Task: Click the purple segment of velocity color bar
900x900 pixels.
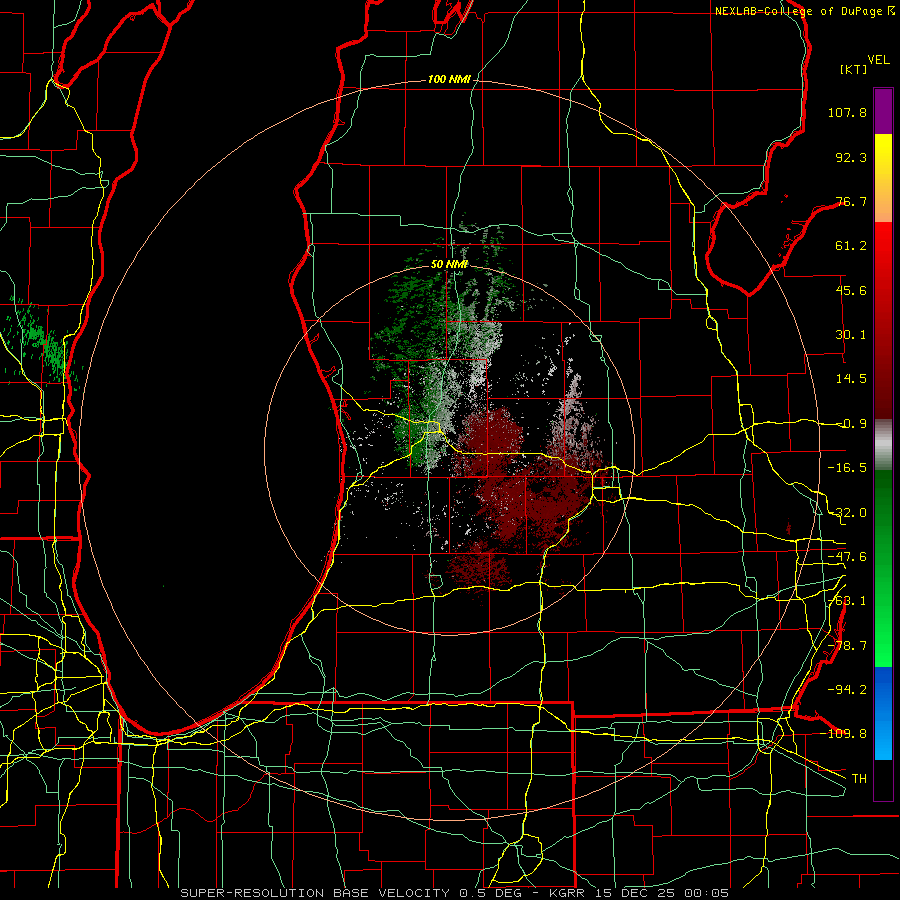Action: pyautogui.click(x=883, y=111)
